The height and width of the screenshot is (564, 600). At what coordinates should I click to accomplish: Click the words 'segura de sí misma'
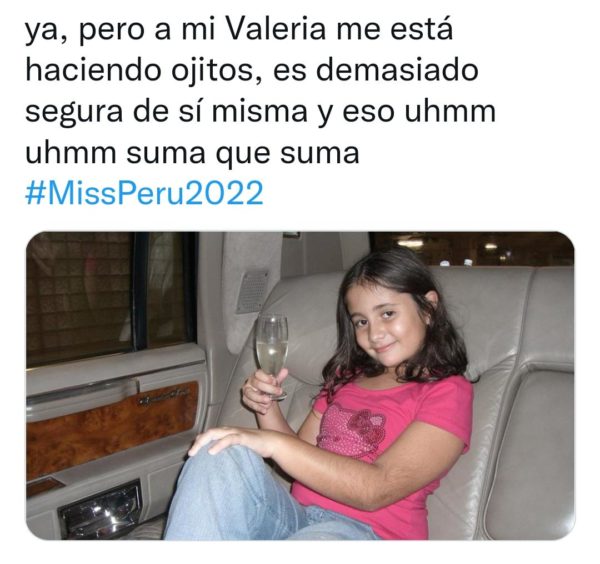coord(166,112)
